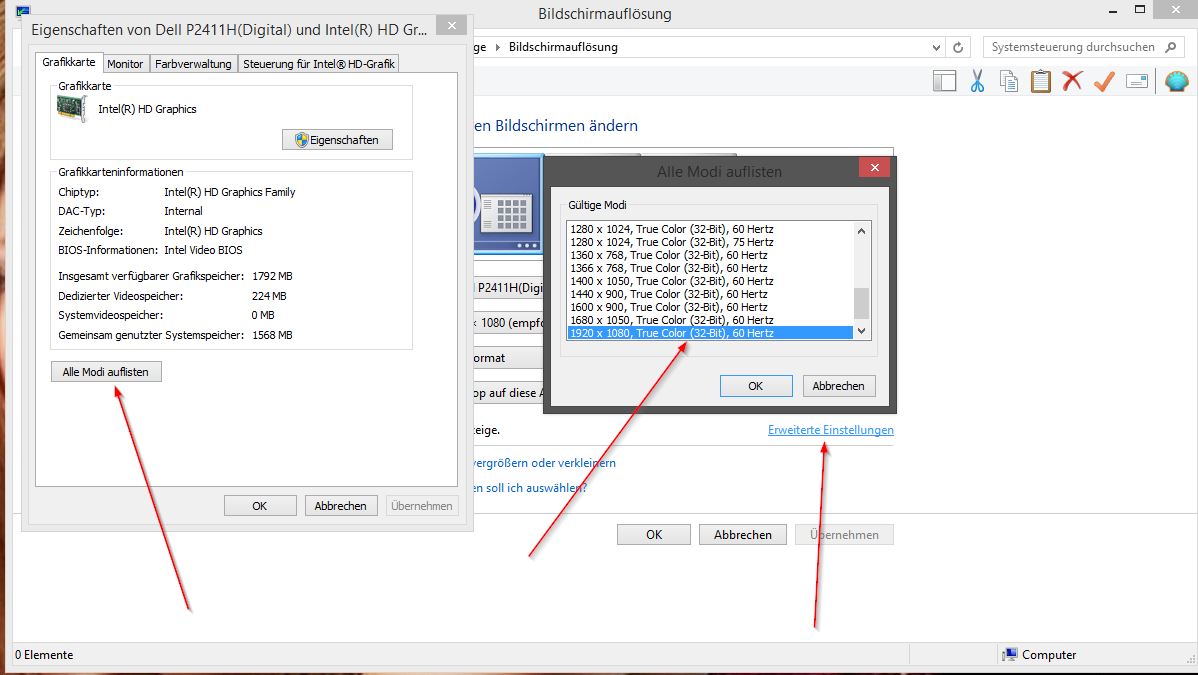Open the Erweiterte Einstellungen link
This screenshot has width=1198, height=675.
point(831,430)
